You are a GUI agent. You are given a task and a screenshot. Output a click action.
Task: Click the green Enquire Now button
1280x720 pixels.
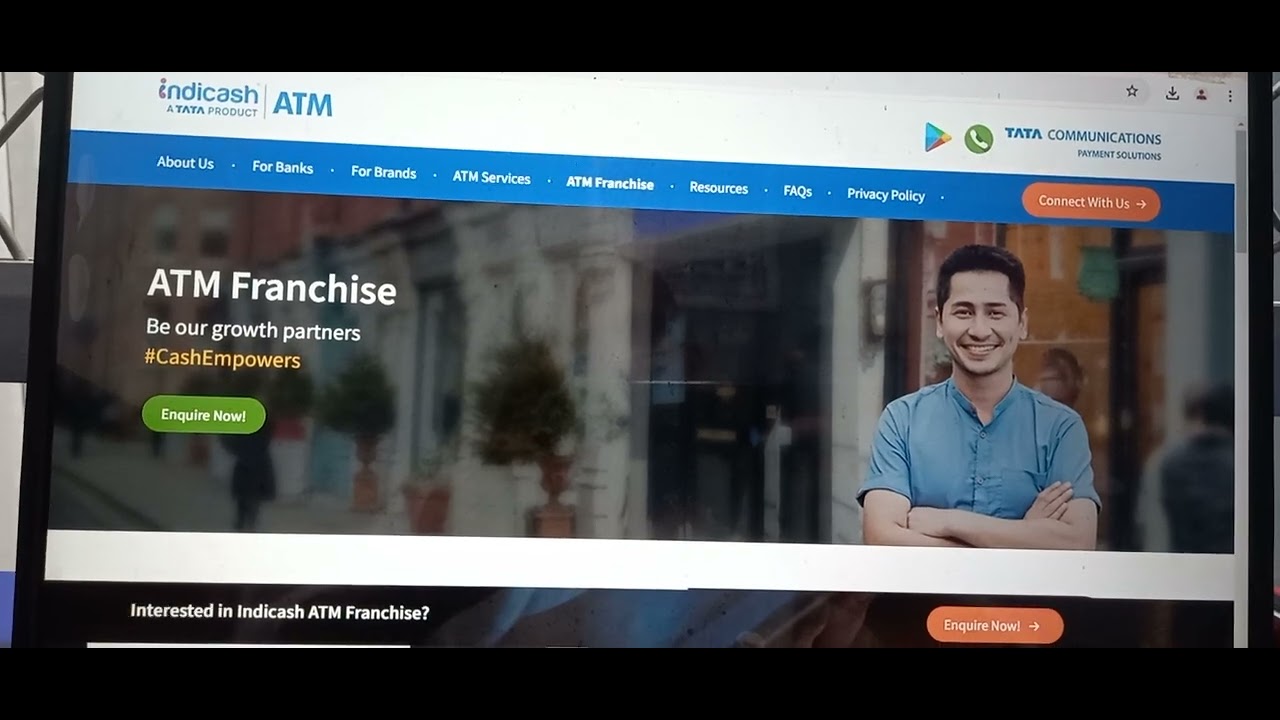click(x=203, y=415)
